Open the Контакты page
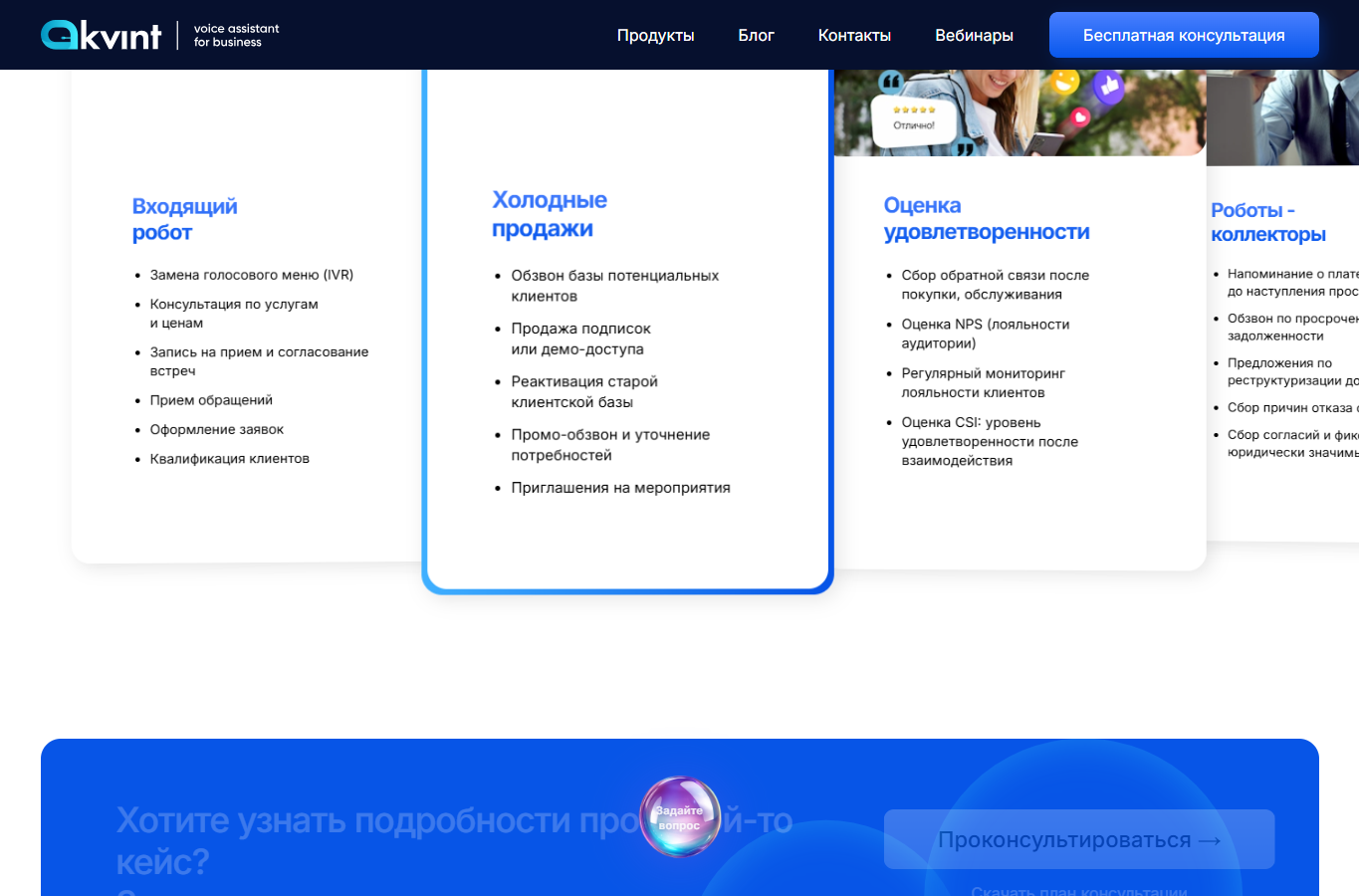The width and height of the screenshot is (1359, 896). point(854,35)
